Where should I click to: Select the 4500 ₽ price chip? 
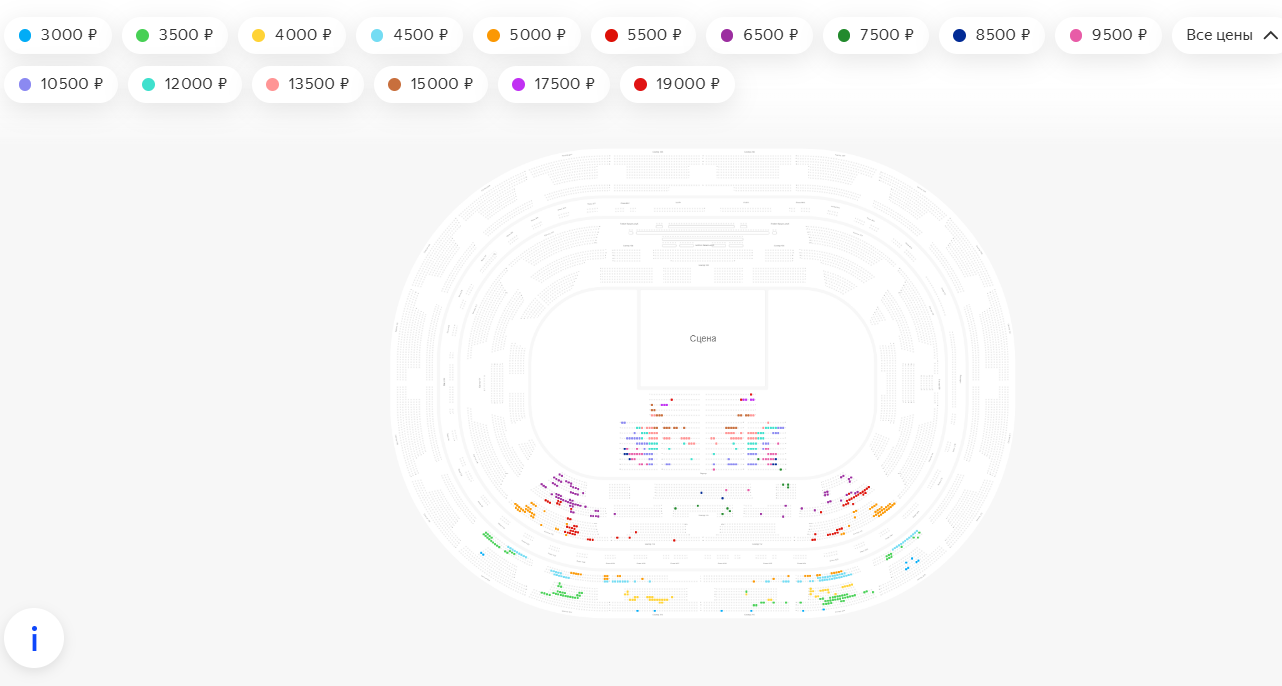coord(409,35)
